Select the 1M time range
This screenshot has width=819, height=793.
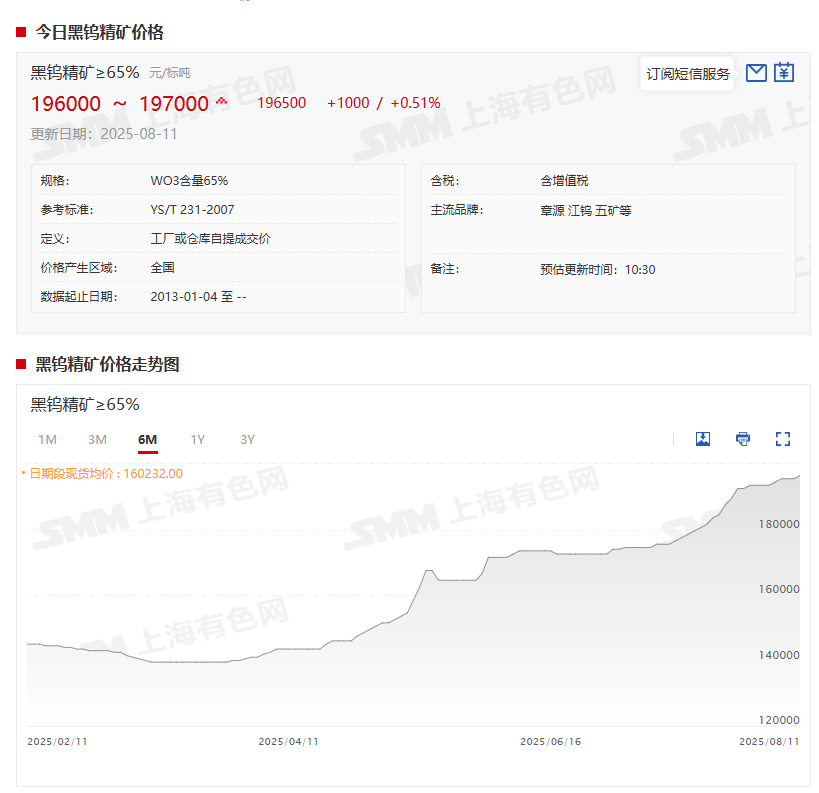[x=47, y=440]
